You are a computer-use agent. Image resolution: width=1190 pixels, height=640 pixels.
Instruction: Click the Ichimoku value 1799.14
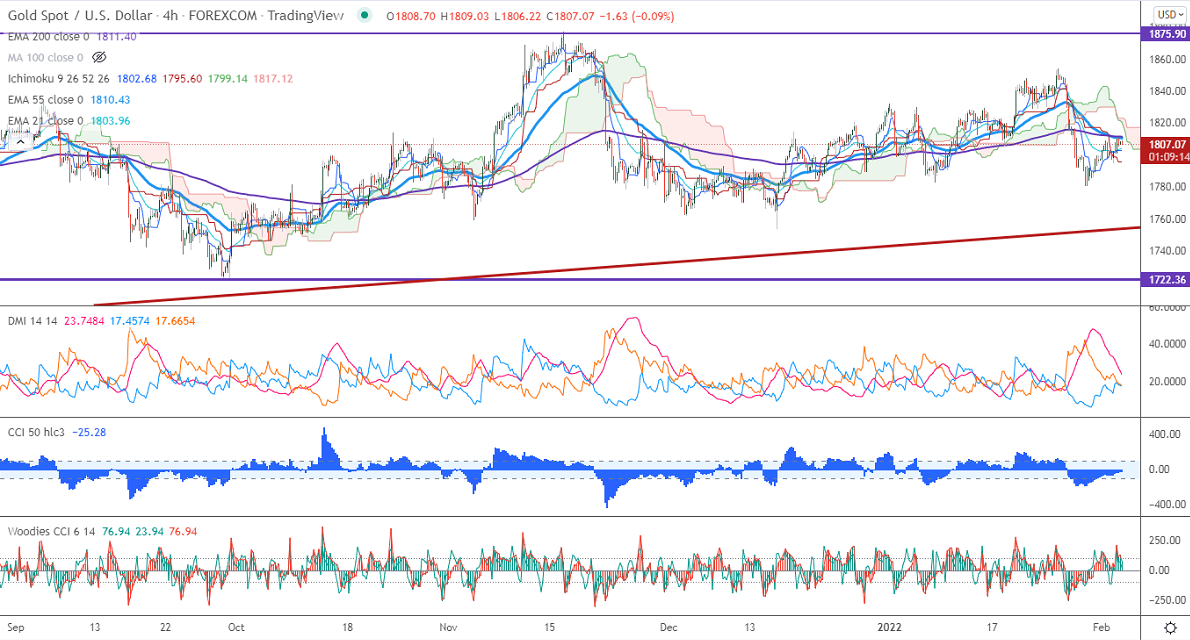pyautogui.click(x=228, y=79)
